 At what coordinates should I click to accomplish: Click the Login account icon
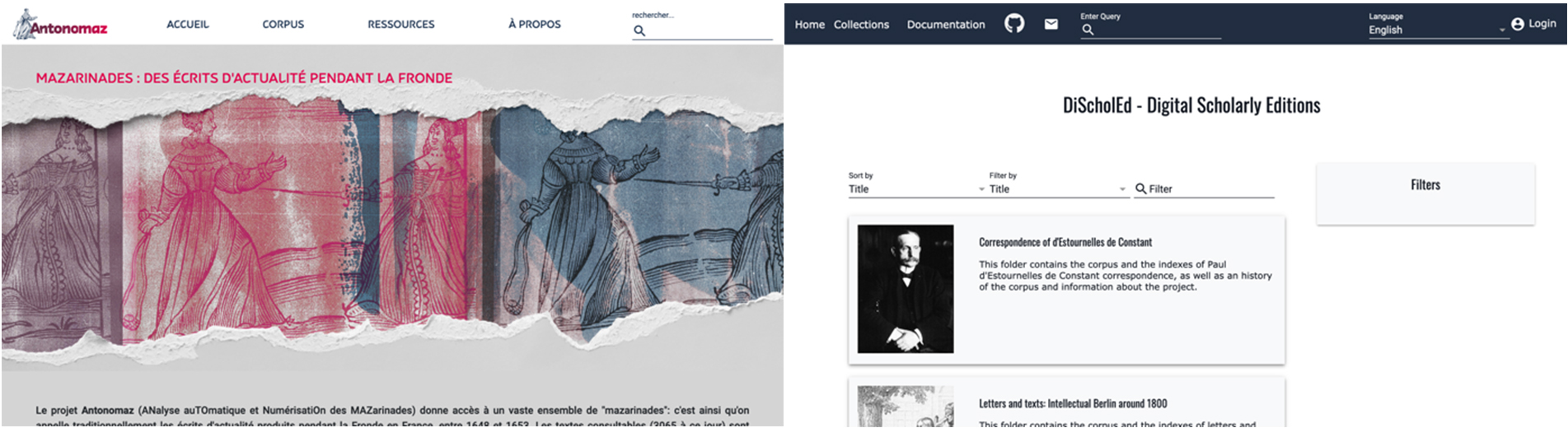(x=1518, y=24)
